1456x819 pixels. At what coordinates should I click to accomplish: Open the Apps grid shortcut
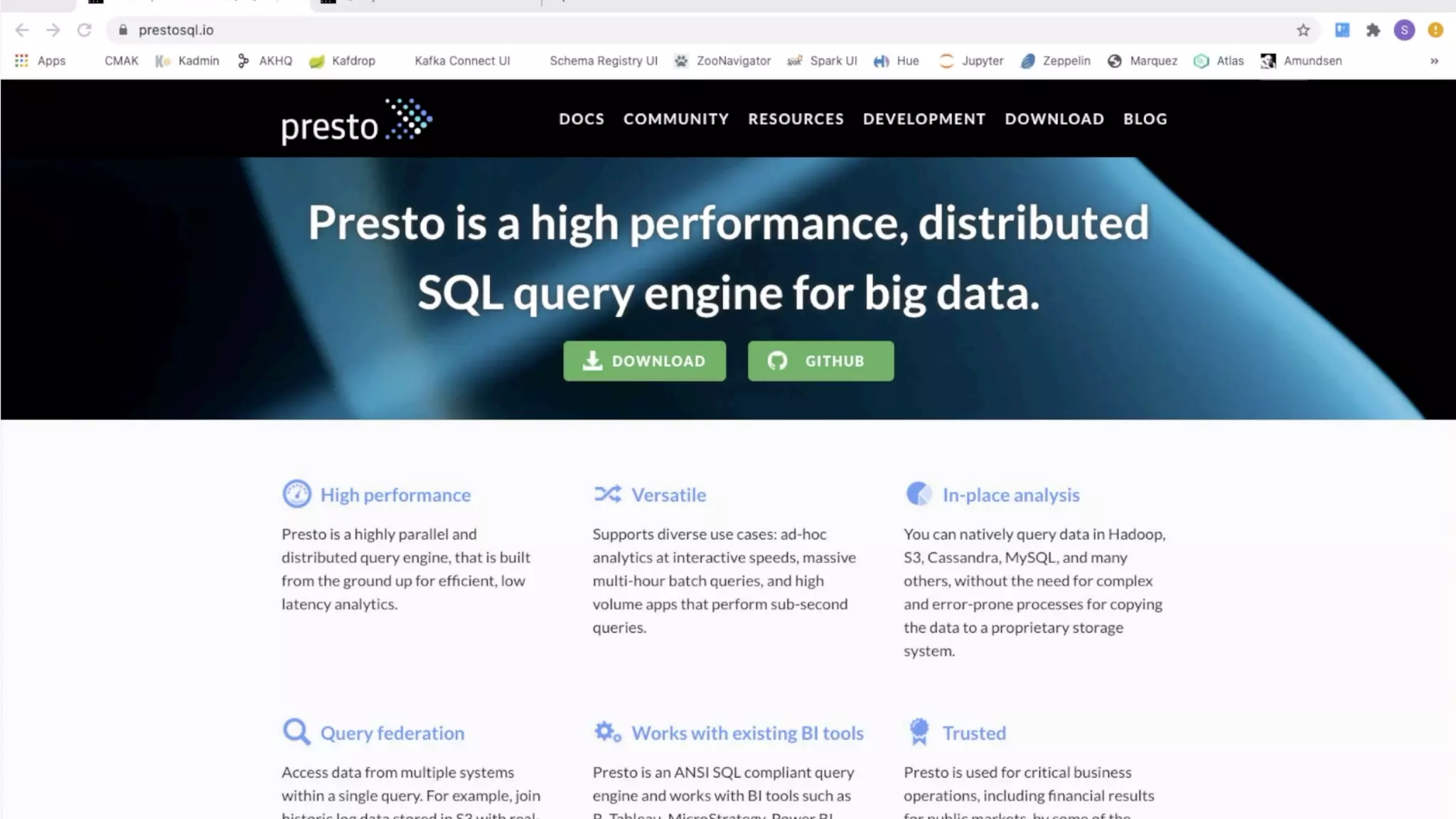pos(41,61)
